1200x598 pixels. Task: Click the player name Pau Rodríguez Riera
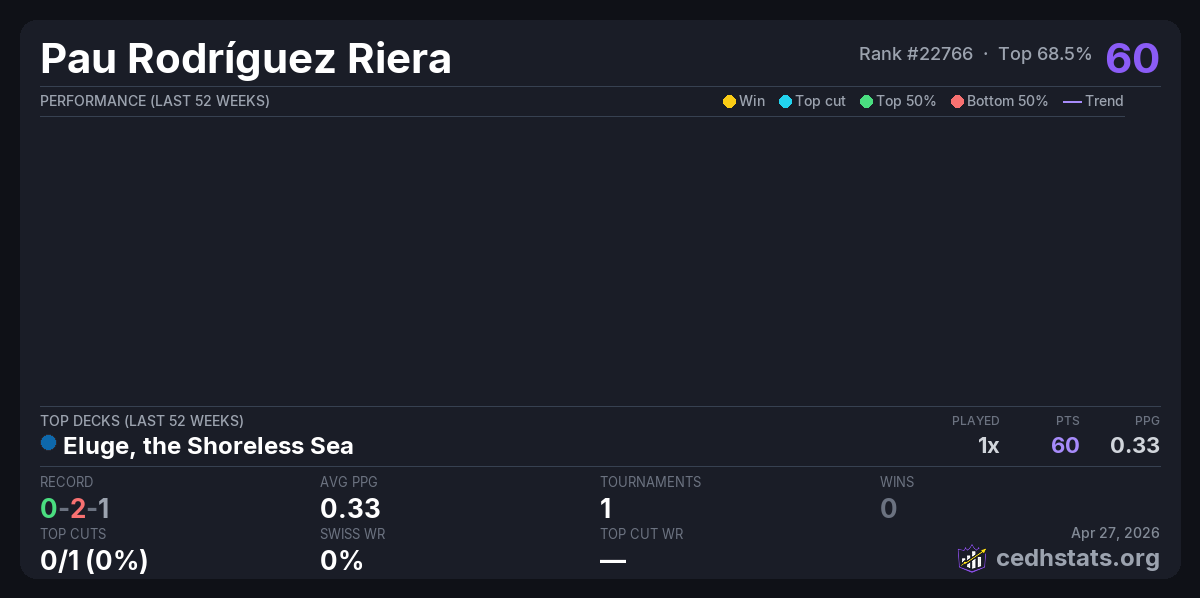tap(246, 59)
